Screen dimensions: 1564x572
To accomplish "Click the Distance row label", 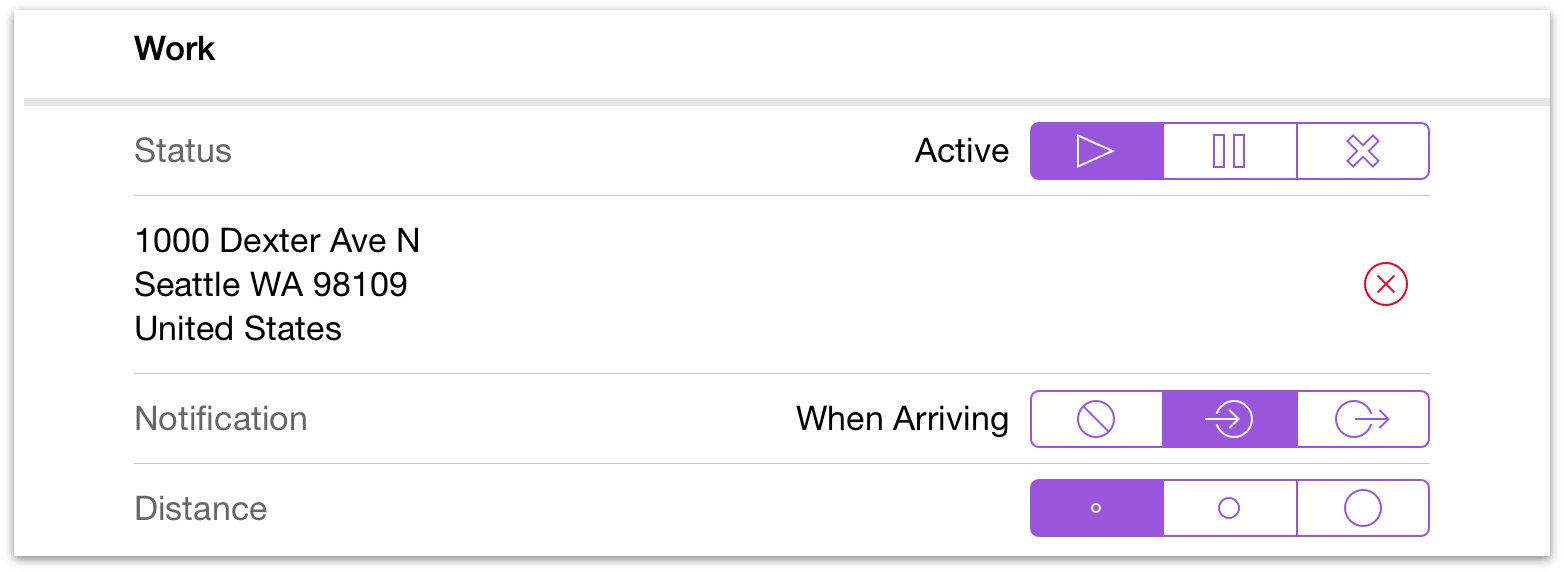I will (x=201, y=509).
